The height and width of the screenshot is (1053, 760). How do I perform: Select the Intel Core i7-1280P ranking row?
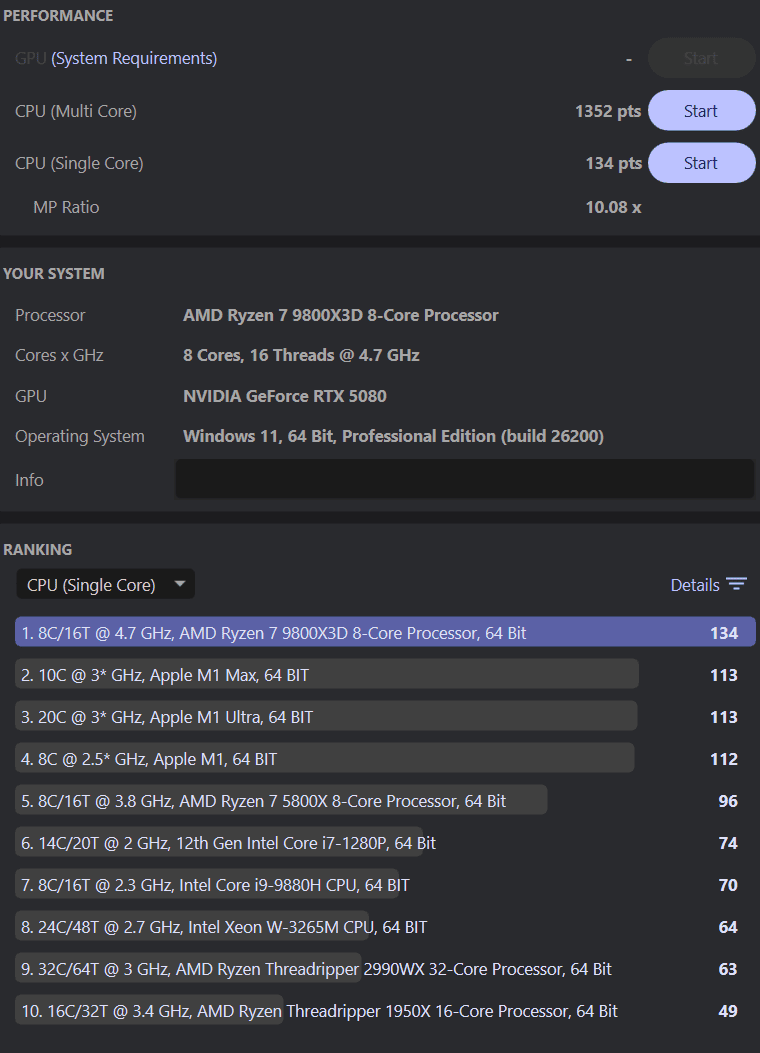pos(385,843)
